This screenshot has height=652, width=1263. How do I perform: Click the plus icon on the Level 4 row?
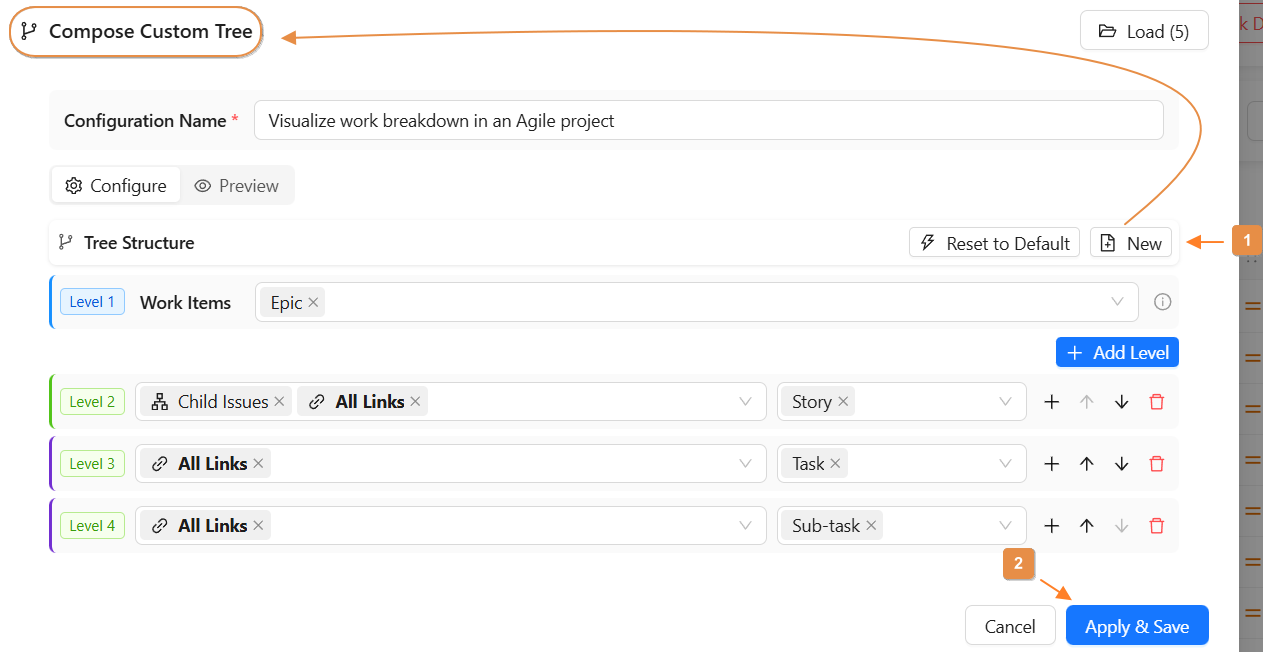[x=1052, y=526]
